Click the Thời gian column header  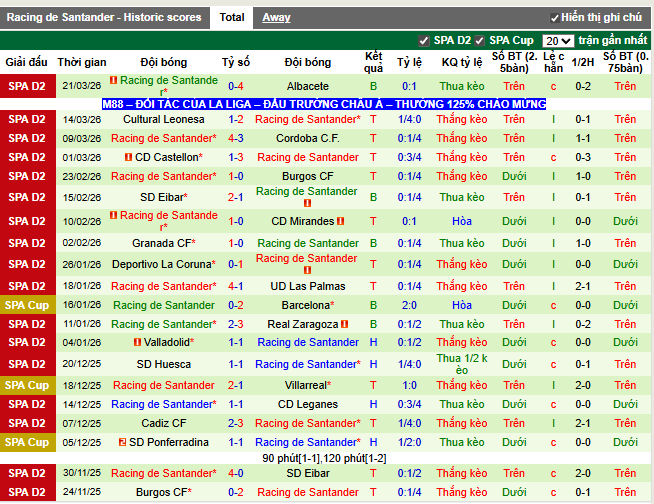(82, 63)
